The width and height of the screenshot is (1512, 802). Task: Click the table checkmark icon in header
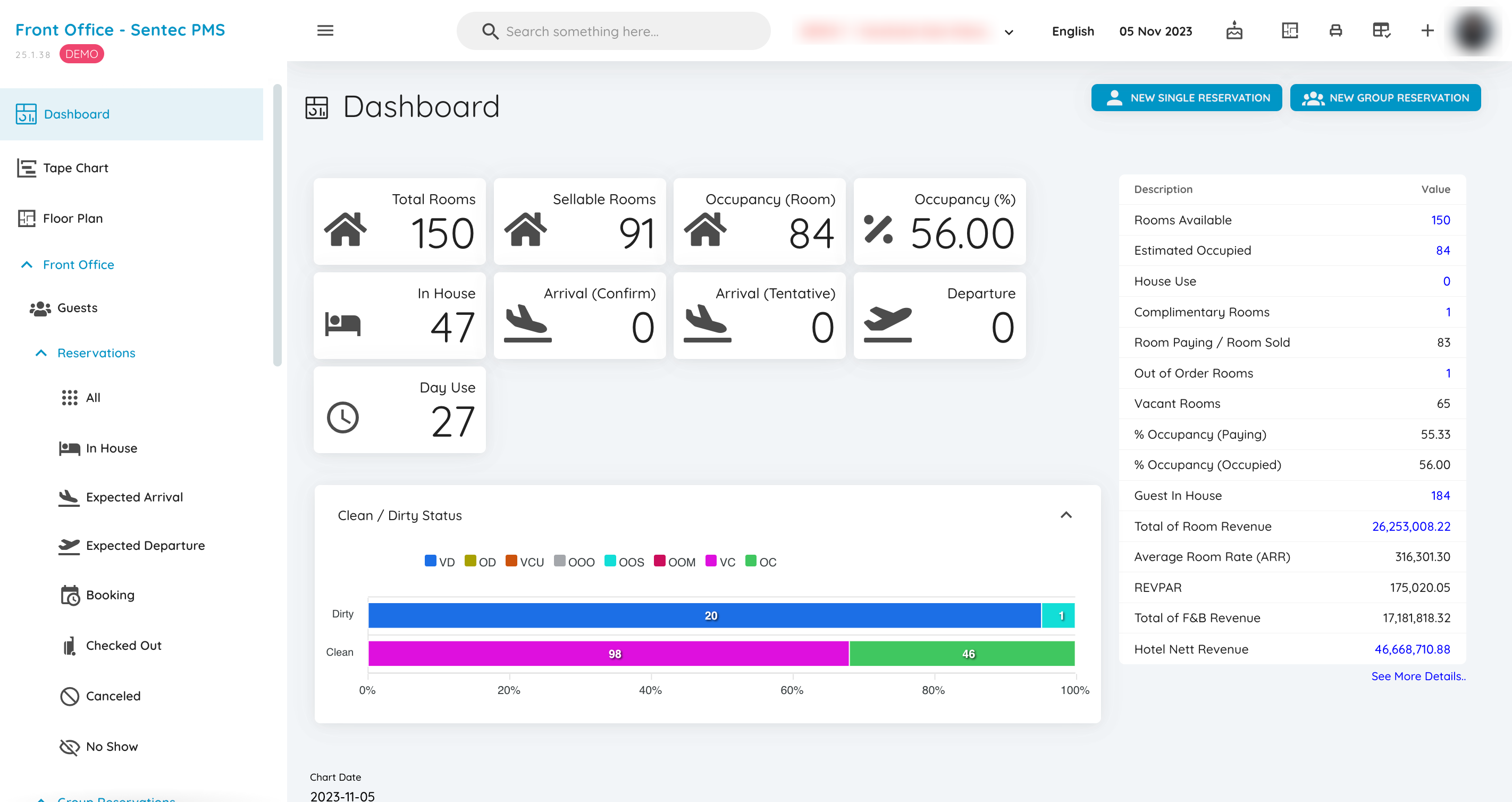point(1381,30)
